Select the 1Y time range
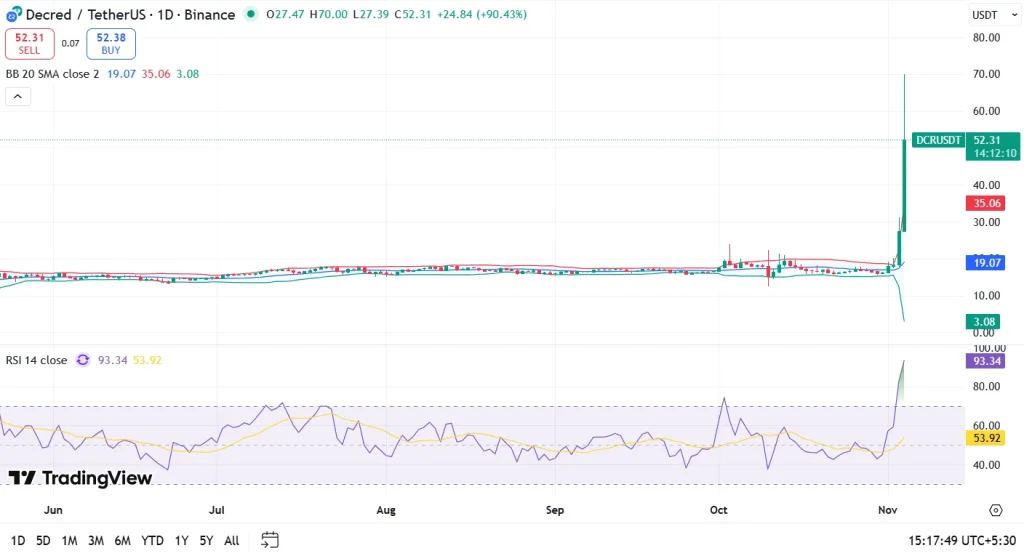The width and height of the screenshot is (1024, 556). [x=182, y=540]
